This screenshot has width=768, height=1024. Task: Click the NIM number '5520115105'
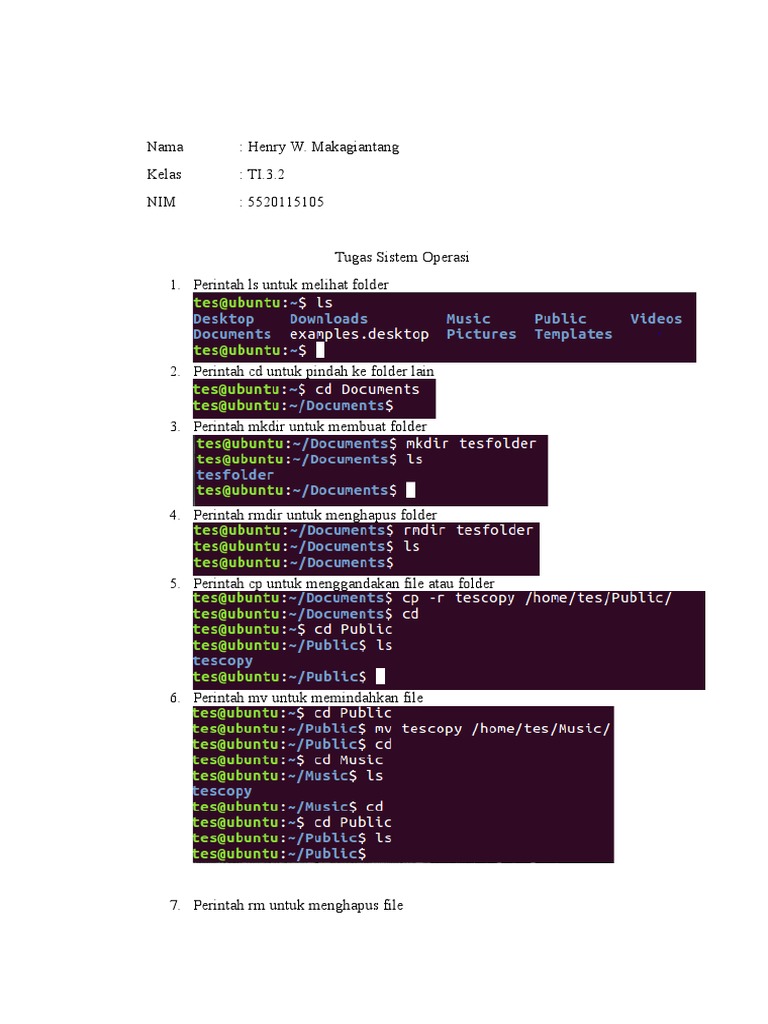[285, 202]
